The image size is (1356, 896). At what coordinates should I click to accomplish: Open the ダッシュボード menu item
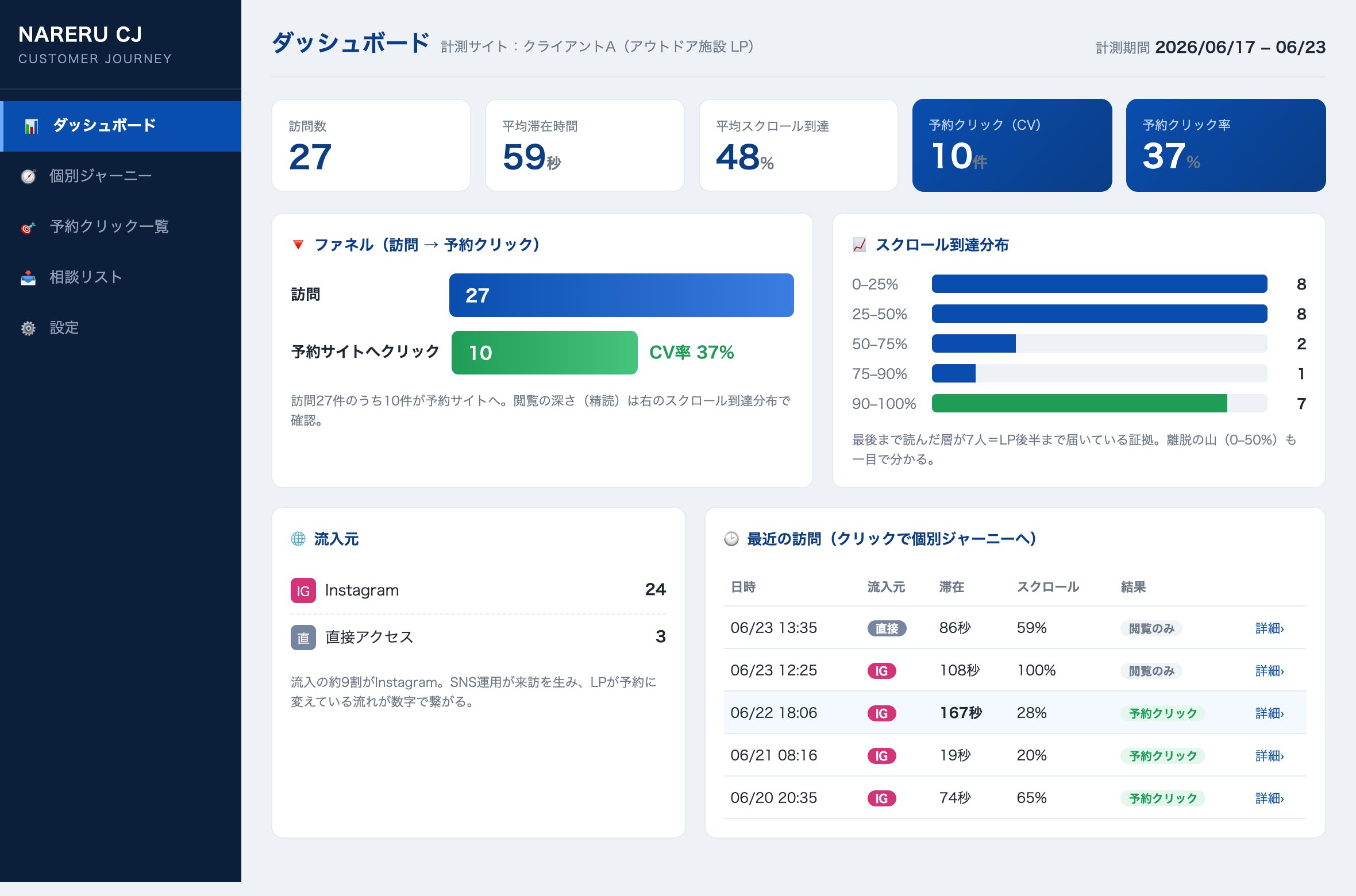click(121, 126)
